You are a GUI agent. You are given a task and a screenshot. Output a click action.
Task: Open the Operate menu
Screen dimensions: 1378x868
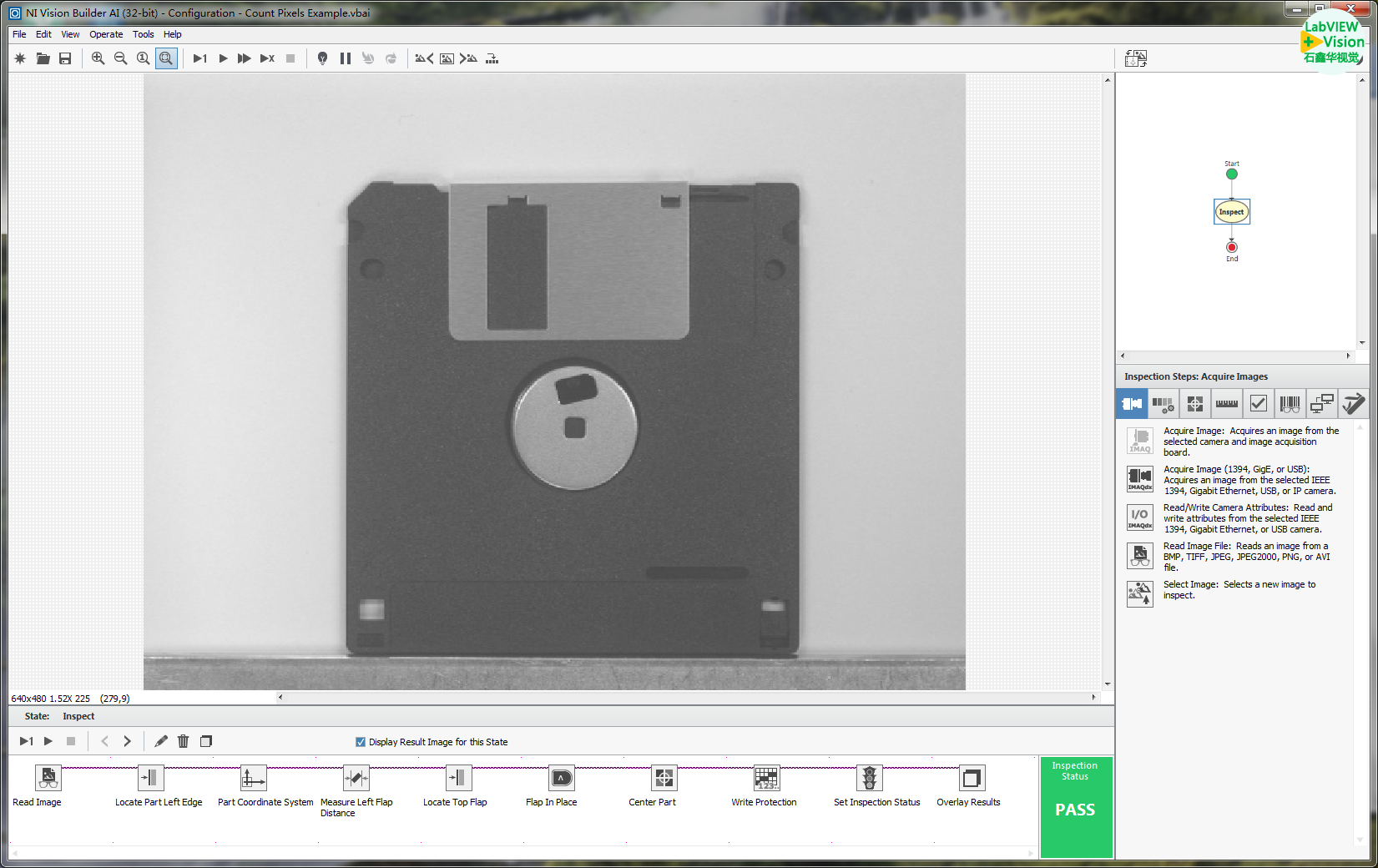pos(106,34)
